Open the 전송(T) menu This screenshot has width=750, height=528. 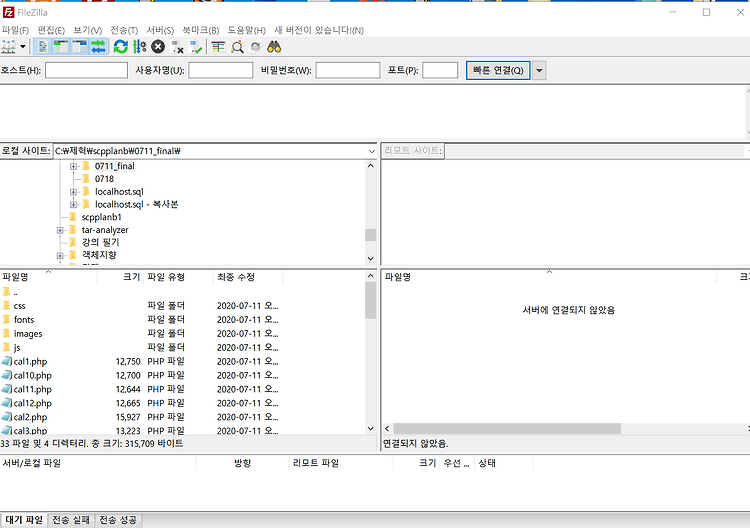124,30
